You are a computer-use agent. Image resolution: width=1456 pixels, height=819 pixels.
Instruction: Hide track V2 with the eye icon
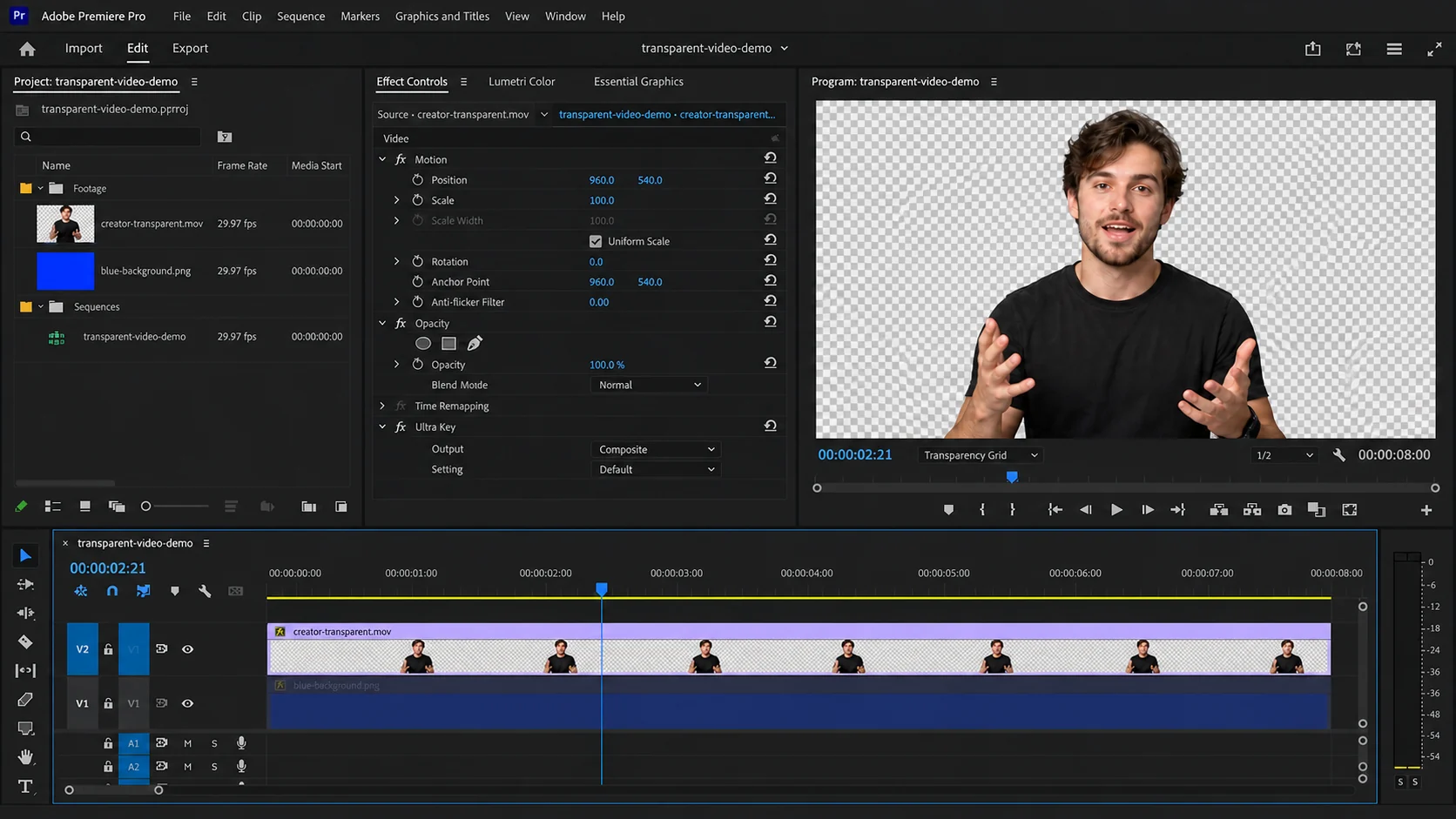(187, 649)
